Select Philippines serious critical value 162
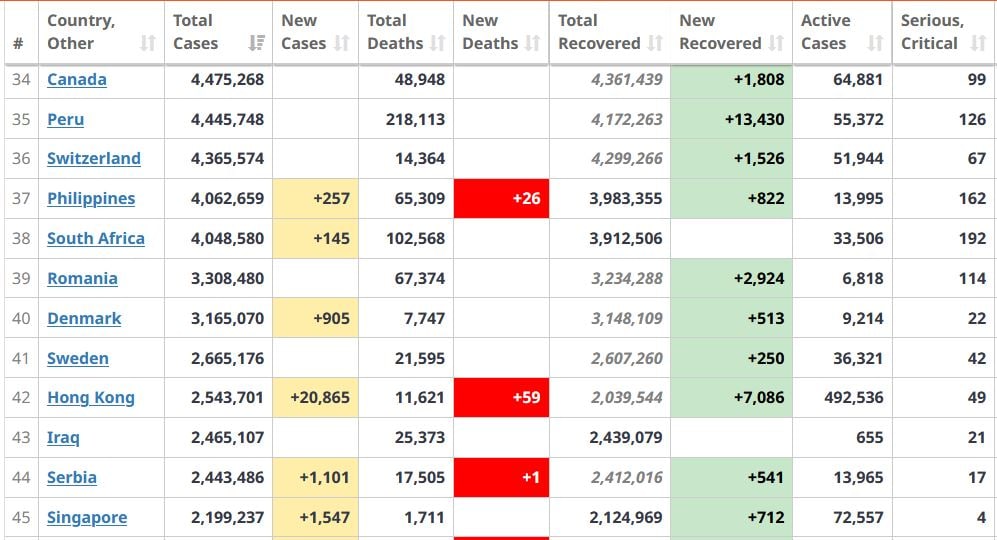Image resolution: width=997 pixels, height=540 pixels. pos(972,198)
